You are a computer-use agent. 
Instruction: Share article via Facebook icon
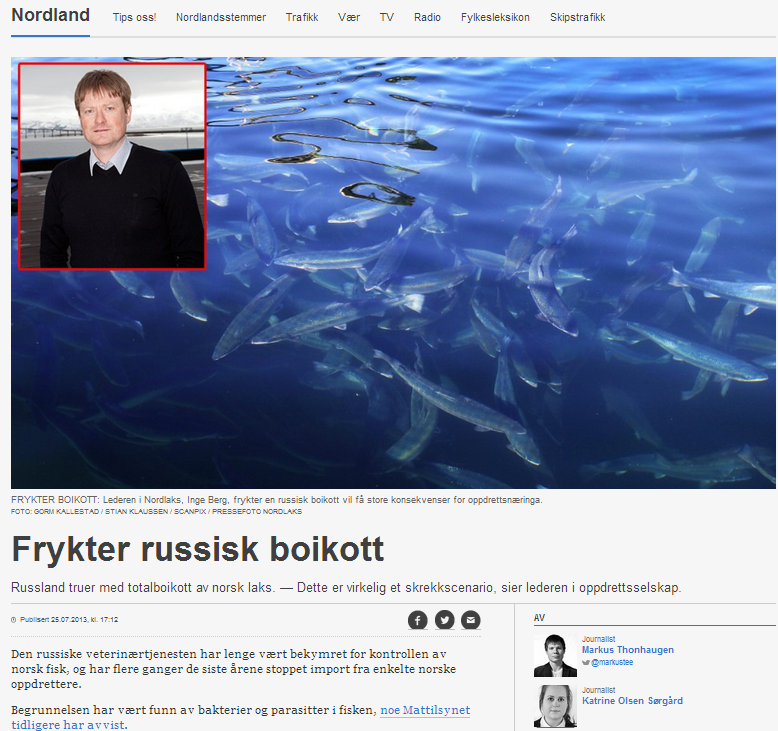click(x=417, y=620)
